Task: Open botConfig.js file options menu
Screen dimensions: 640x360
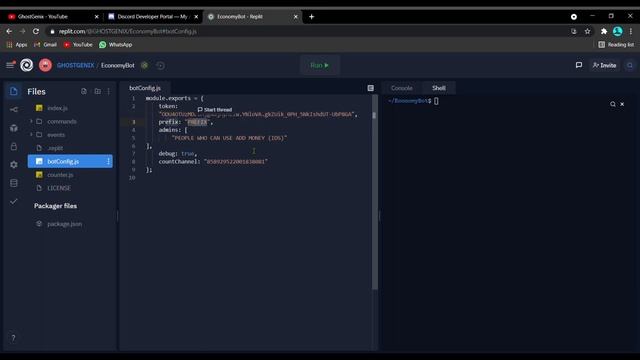Action: tap(108, 162)
